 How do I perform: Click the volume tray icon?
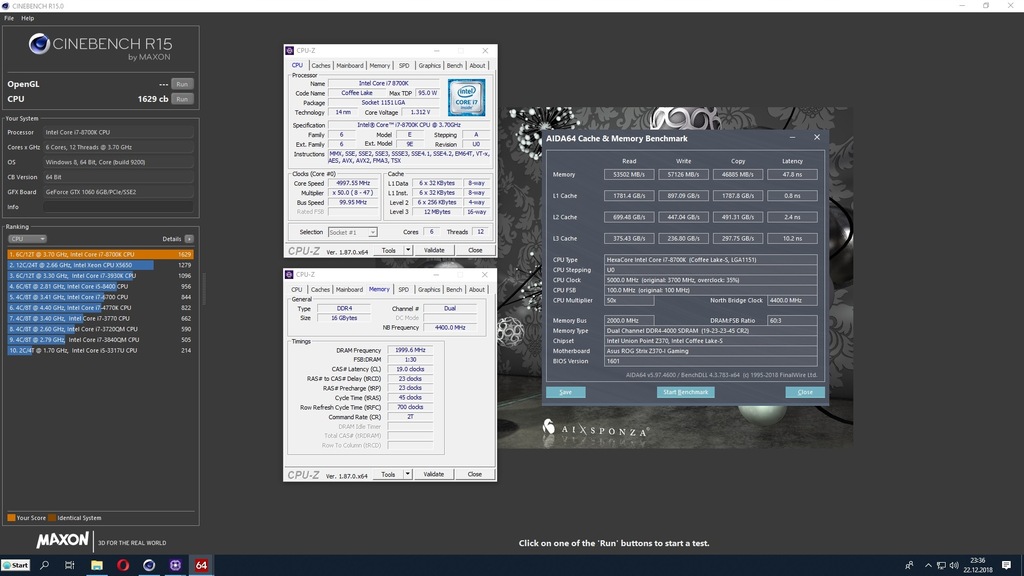[954, 566]
